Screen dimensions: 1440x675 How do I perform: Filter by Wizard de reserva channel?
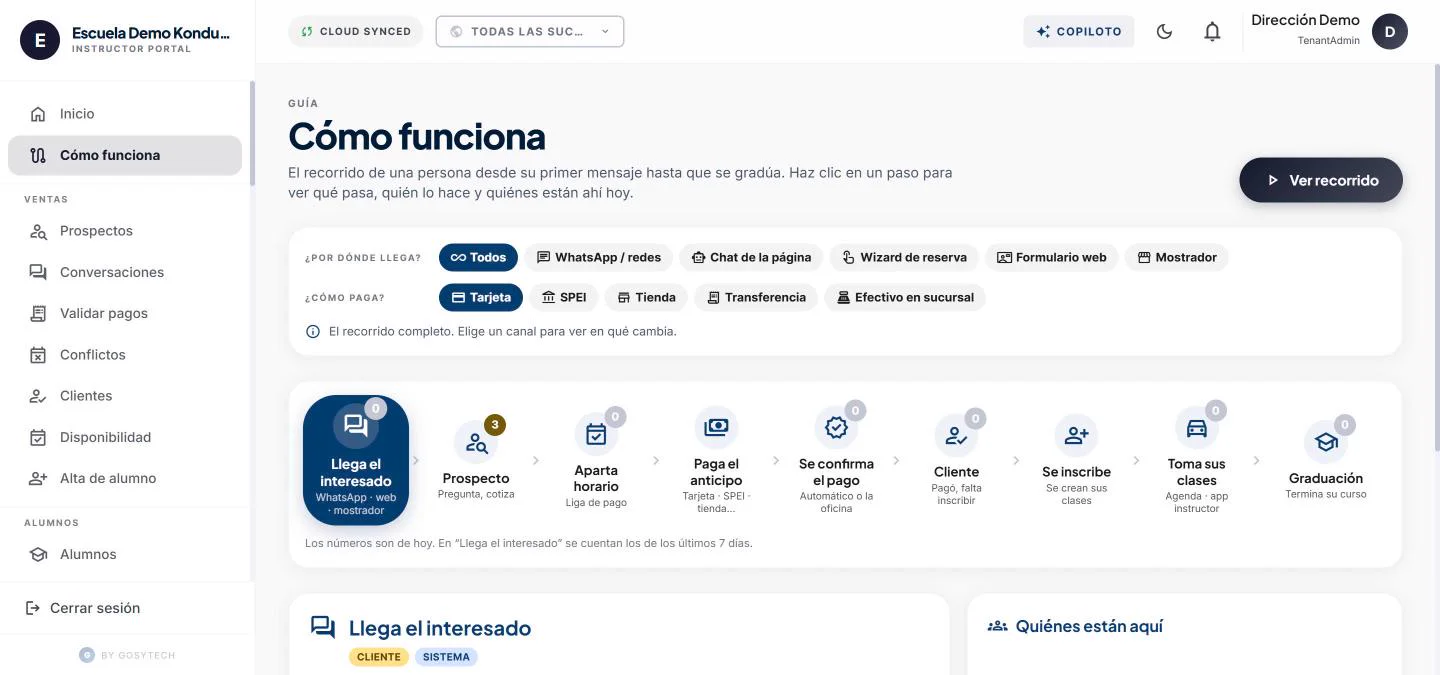904,257
